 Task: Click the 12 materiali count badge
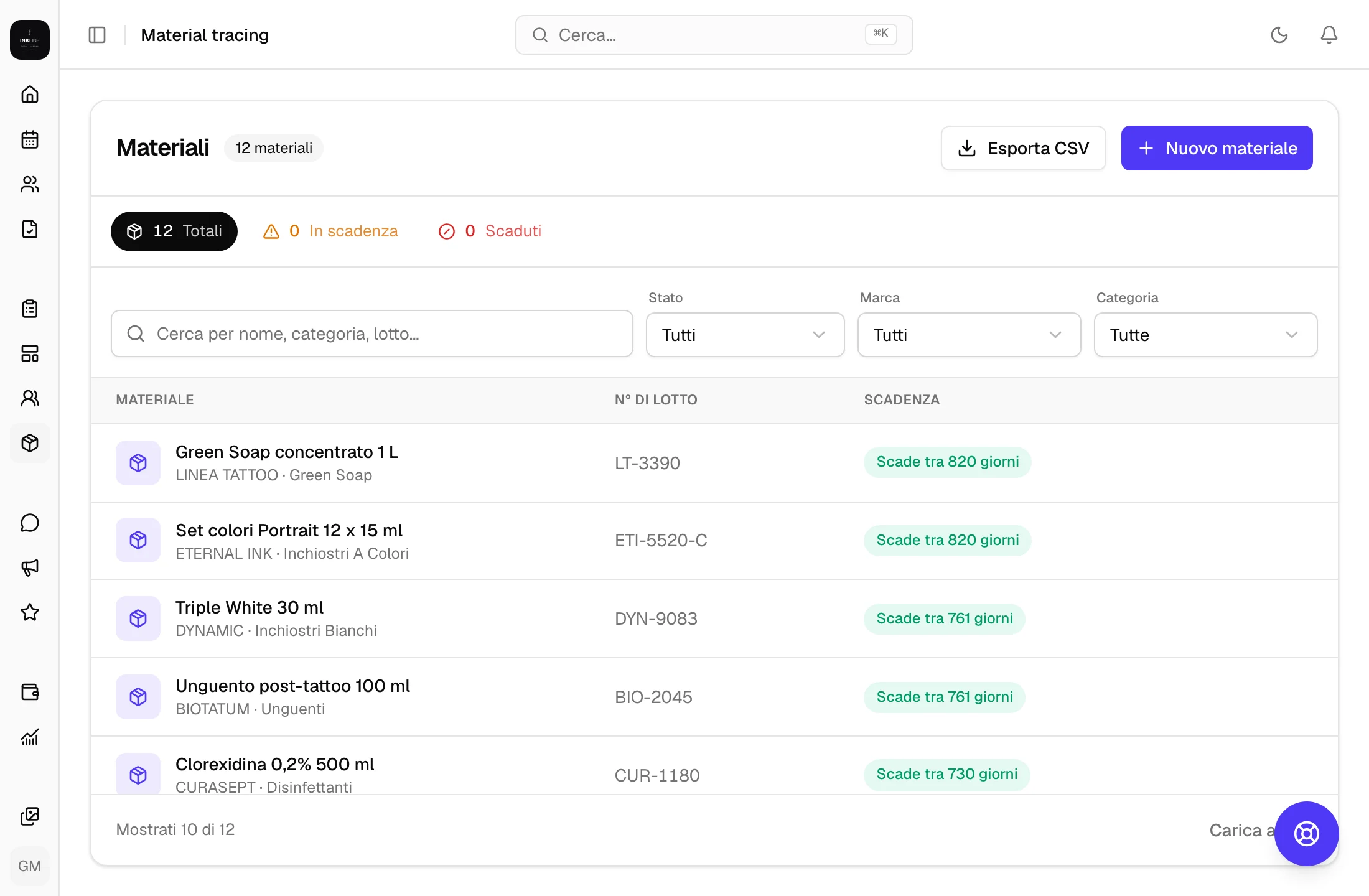[274, 148]
